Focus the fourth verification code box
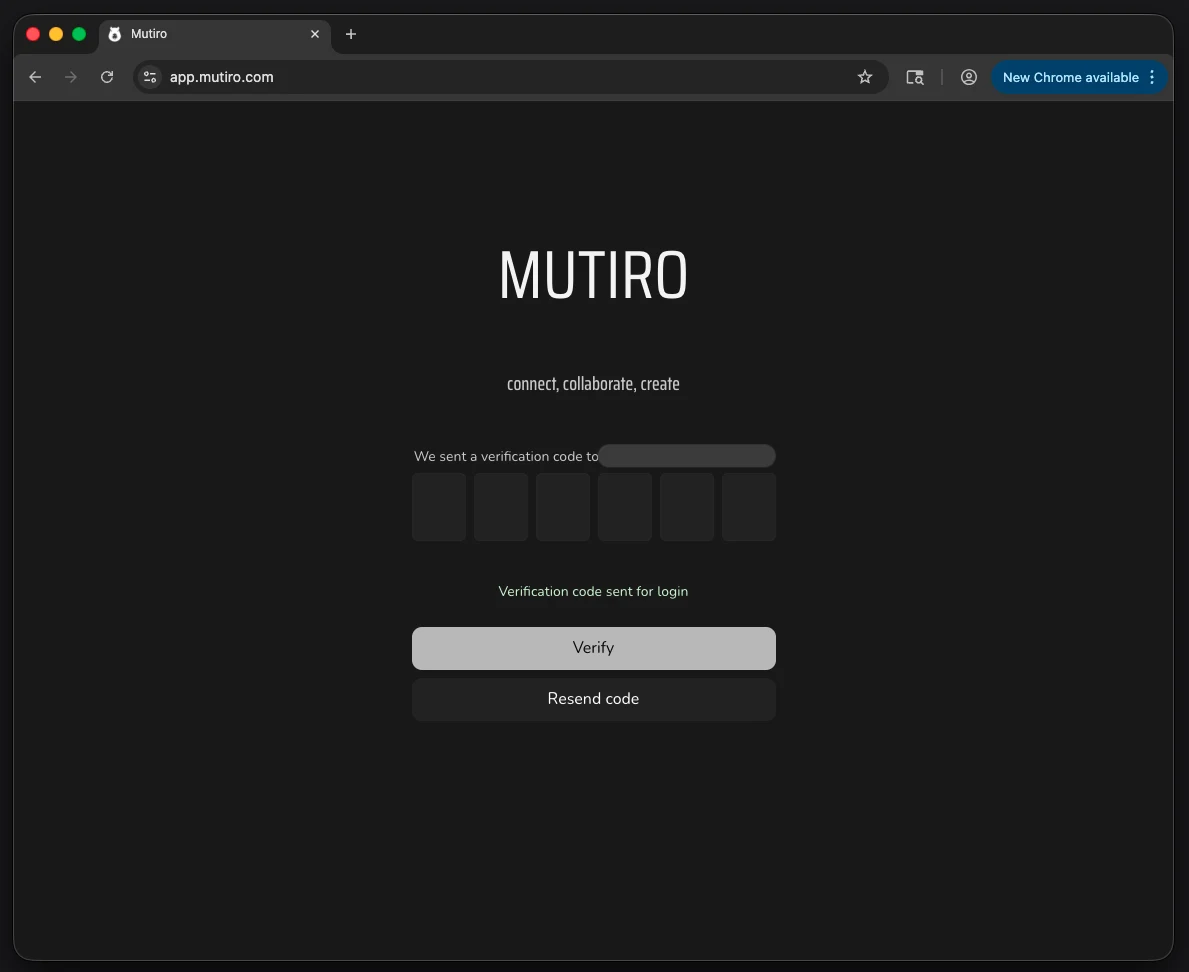Screen dimensions: 1189x972 pyautogui.click(x=625, y=507)
